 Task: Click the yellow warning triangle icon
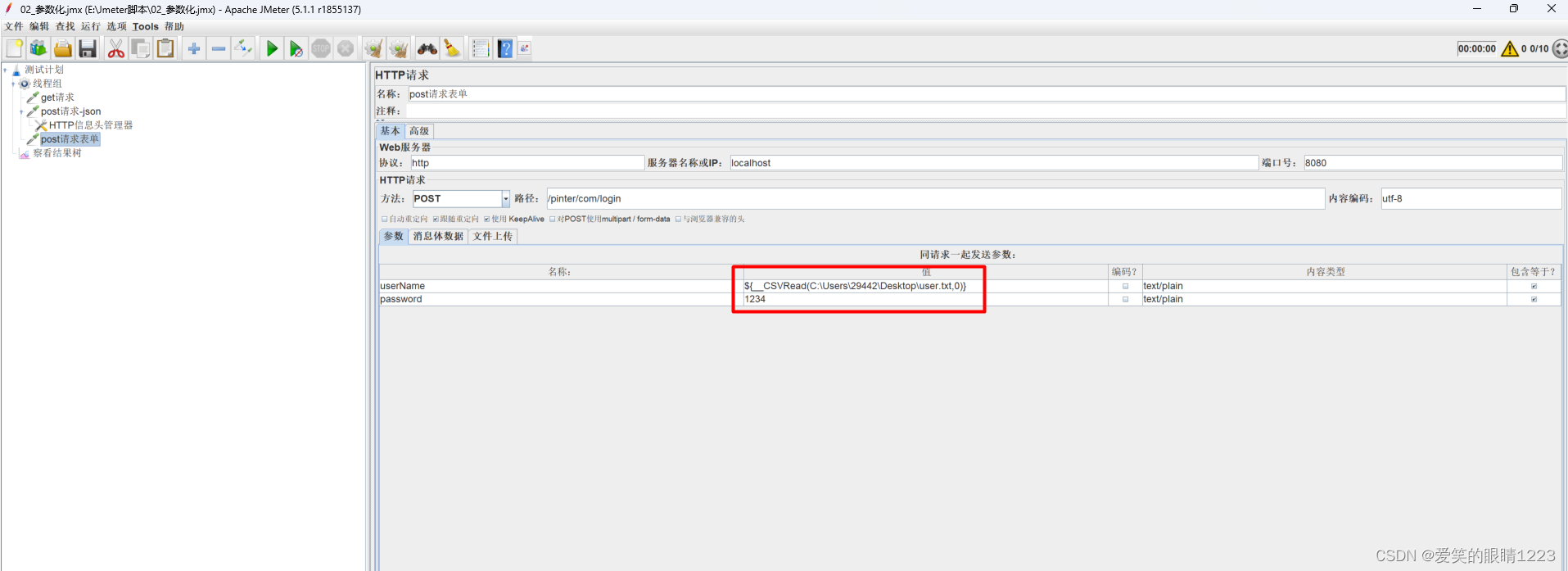coord(1510,49)
